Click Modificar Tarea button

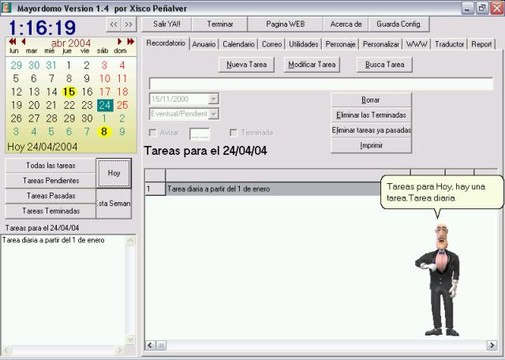point(312,65)
